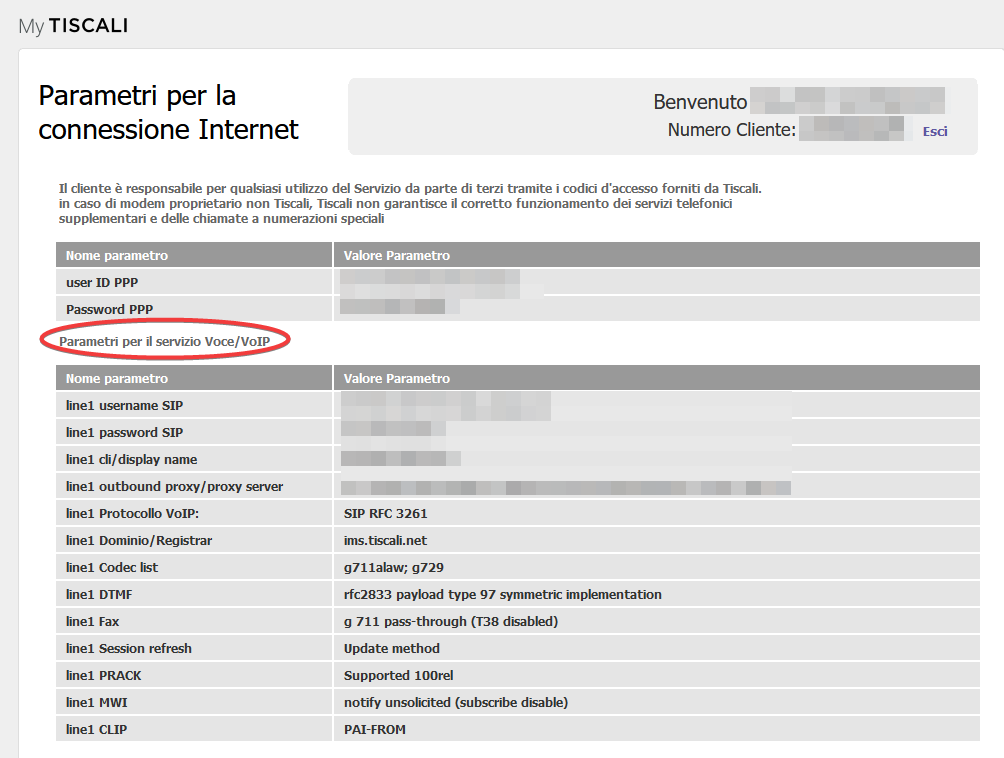
Task: Click the blurred Password PPP value
Action: [x=400, y=307]
